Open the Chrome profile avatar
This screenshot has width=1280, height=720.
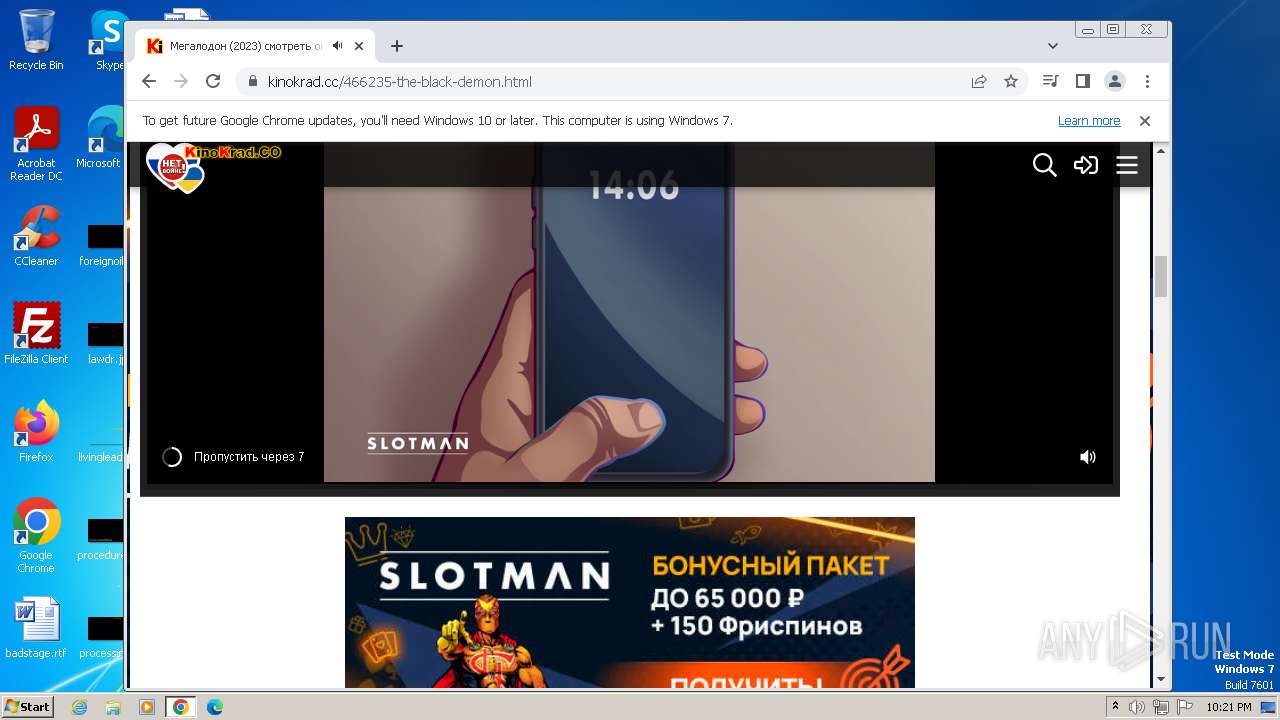[x=1115, y=82]
